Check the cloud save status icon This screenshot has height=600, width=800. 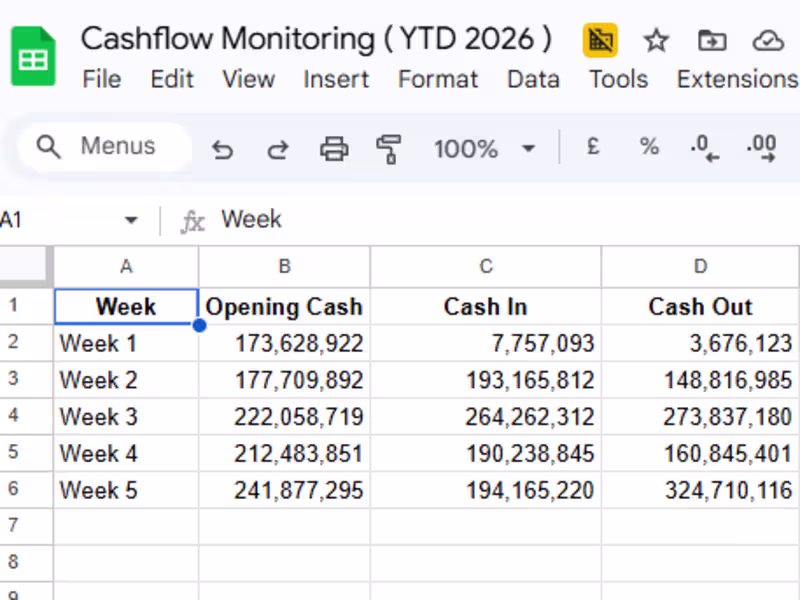point(767,41)
